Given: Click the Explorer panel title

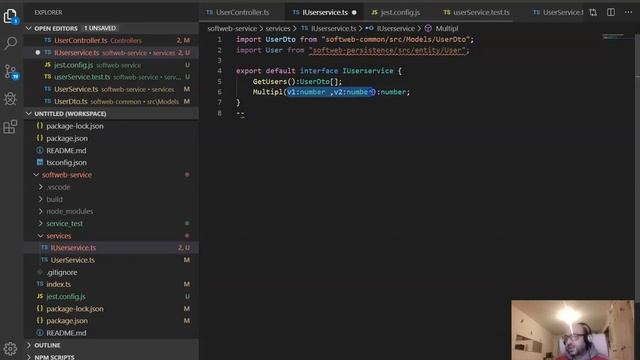Looking at the screenshot, I should pyautogui.click(x=48, y=13).
